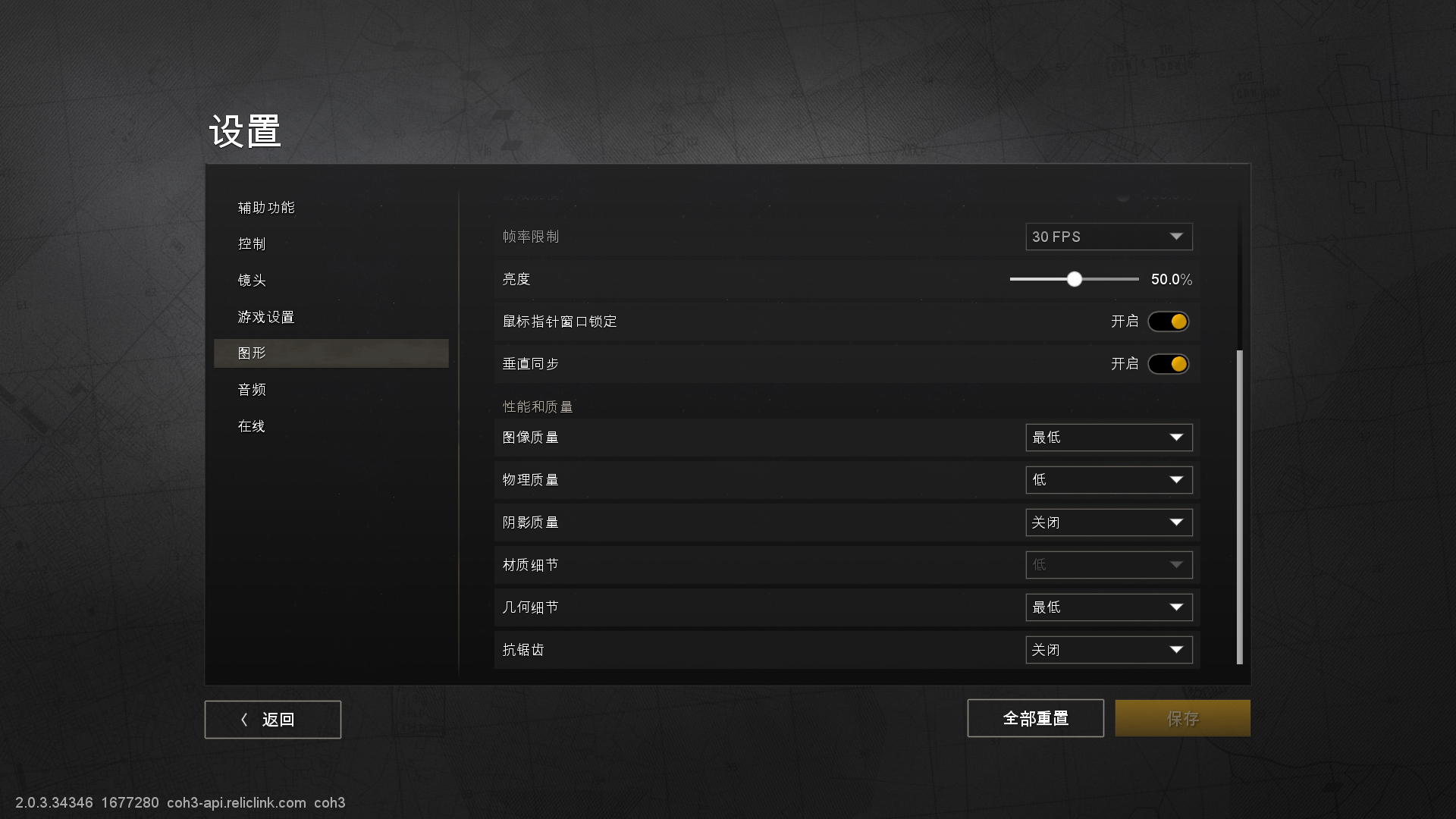Click the 亮度 brightness slider handle
The image size is (1456, 819).
coord(1075,279)
